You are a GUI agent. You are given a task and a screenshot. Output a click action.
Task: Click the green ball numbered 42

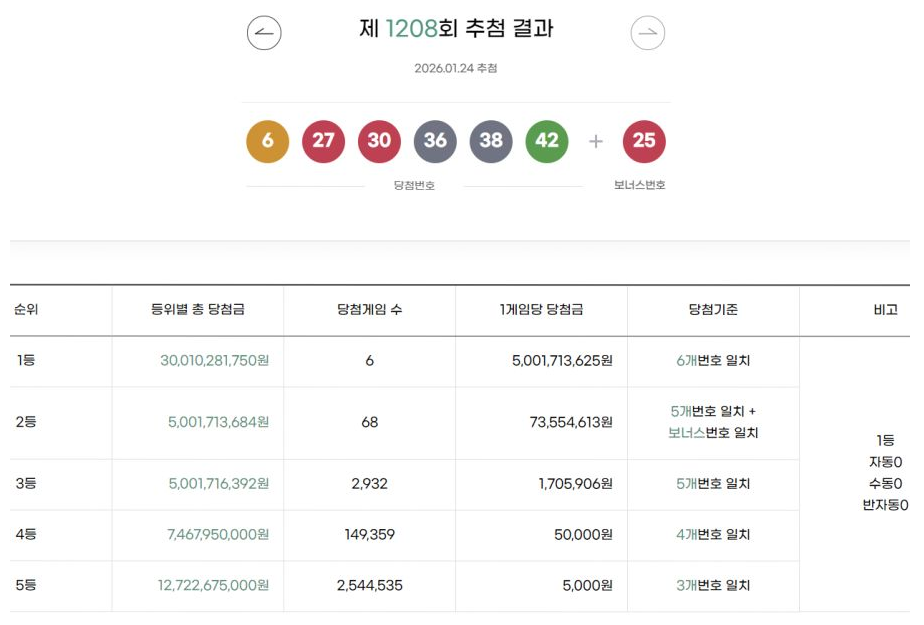coord(547,141)
